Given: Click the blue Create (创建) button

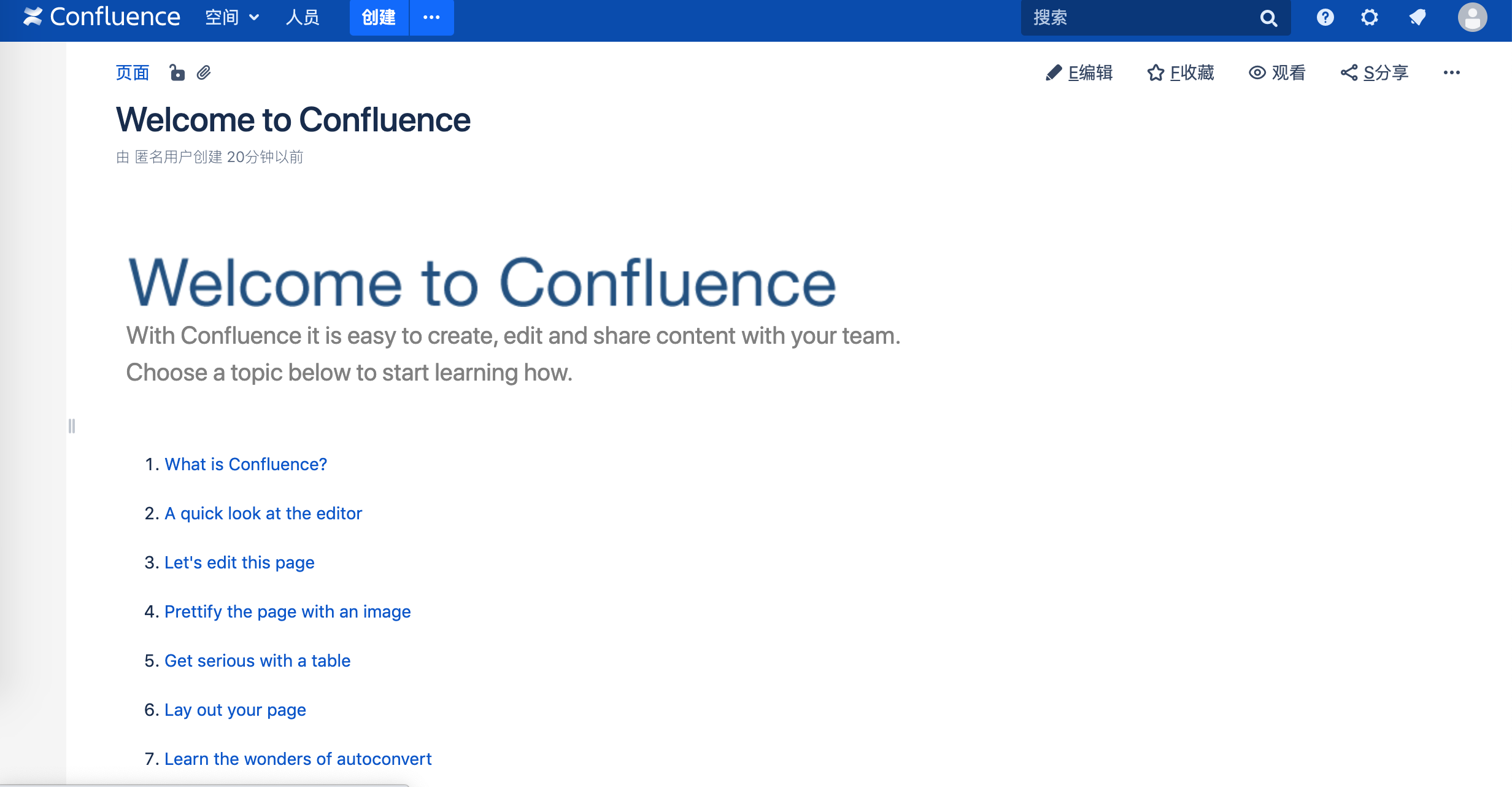Looking at the screenshot, I should pyautogui.click(x=379, y=17).
